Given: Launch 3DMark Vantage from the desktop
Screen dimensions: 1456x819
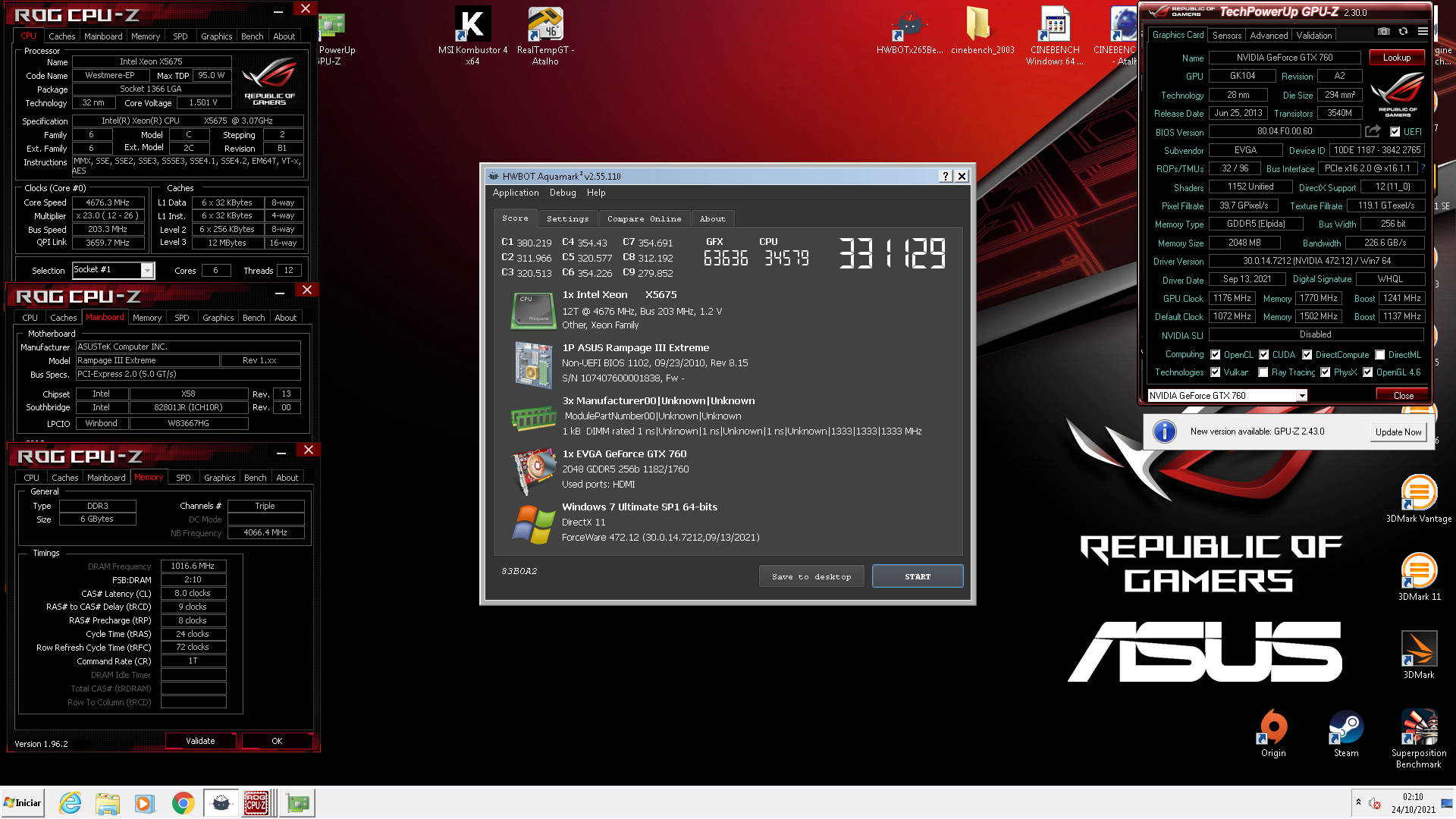Looking at the screenshot, I should 1419,499.
